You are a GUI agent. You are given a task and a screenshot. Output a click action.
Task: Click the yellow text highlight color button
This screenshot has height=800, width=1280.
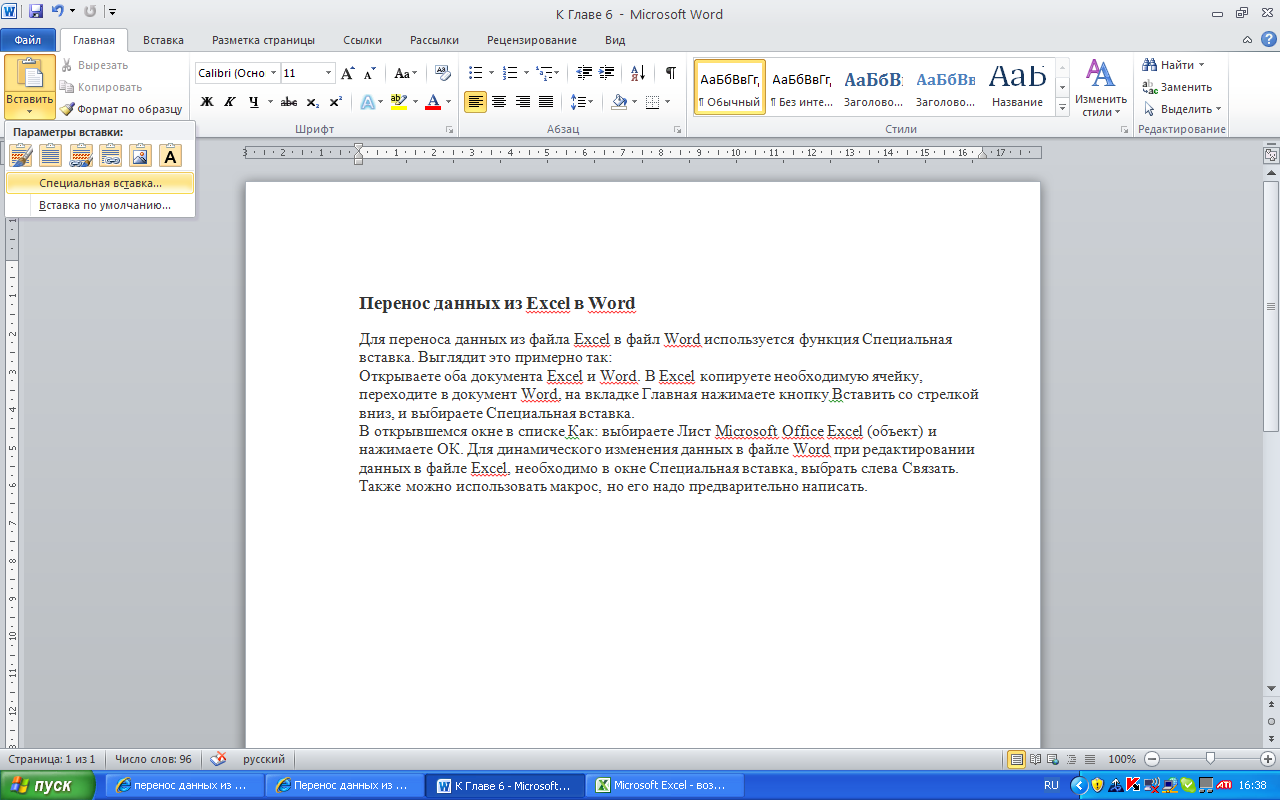point(398,102)
